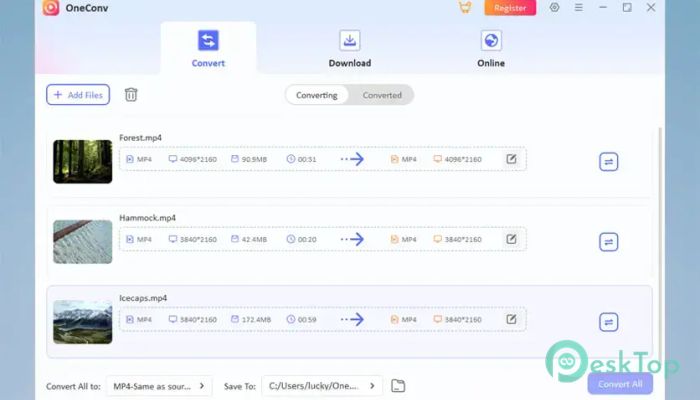Click the Add Files button
The image size is (700, 400).
78,95
